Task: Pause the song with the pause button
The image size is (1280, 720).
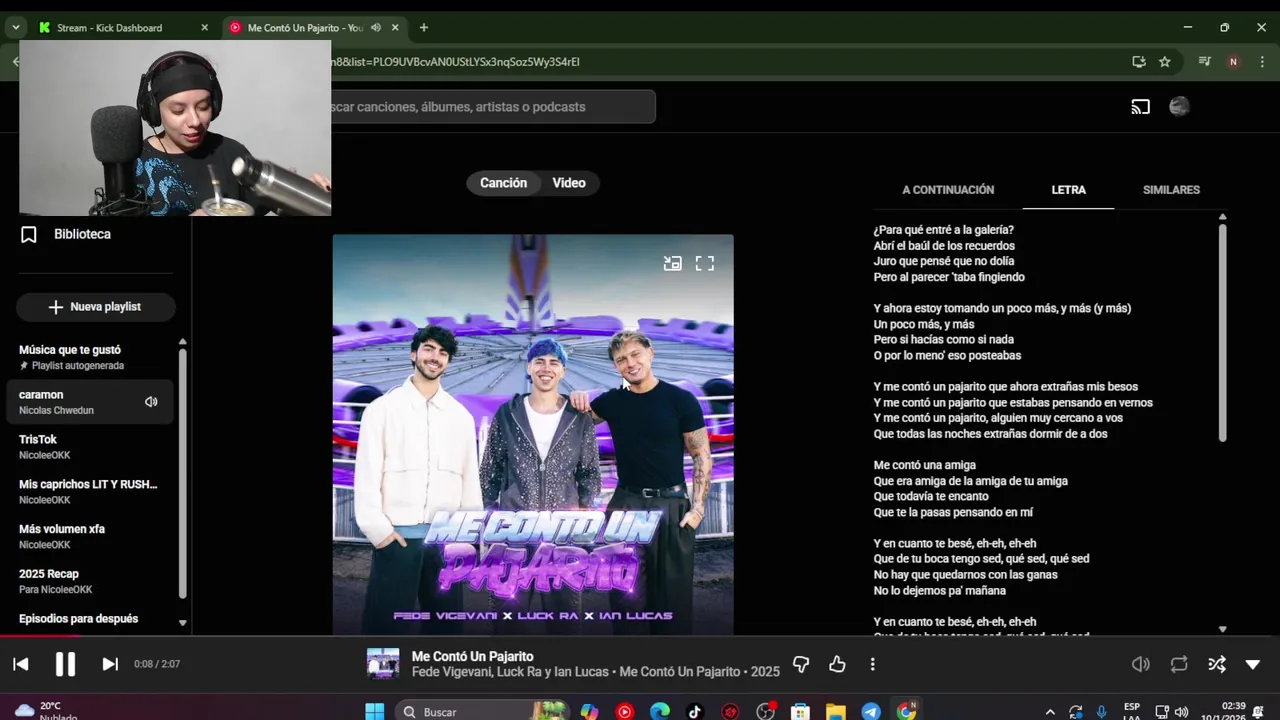Action: coord(65,664)
